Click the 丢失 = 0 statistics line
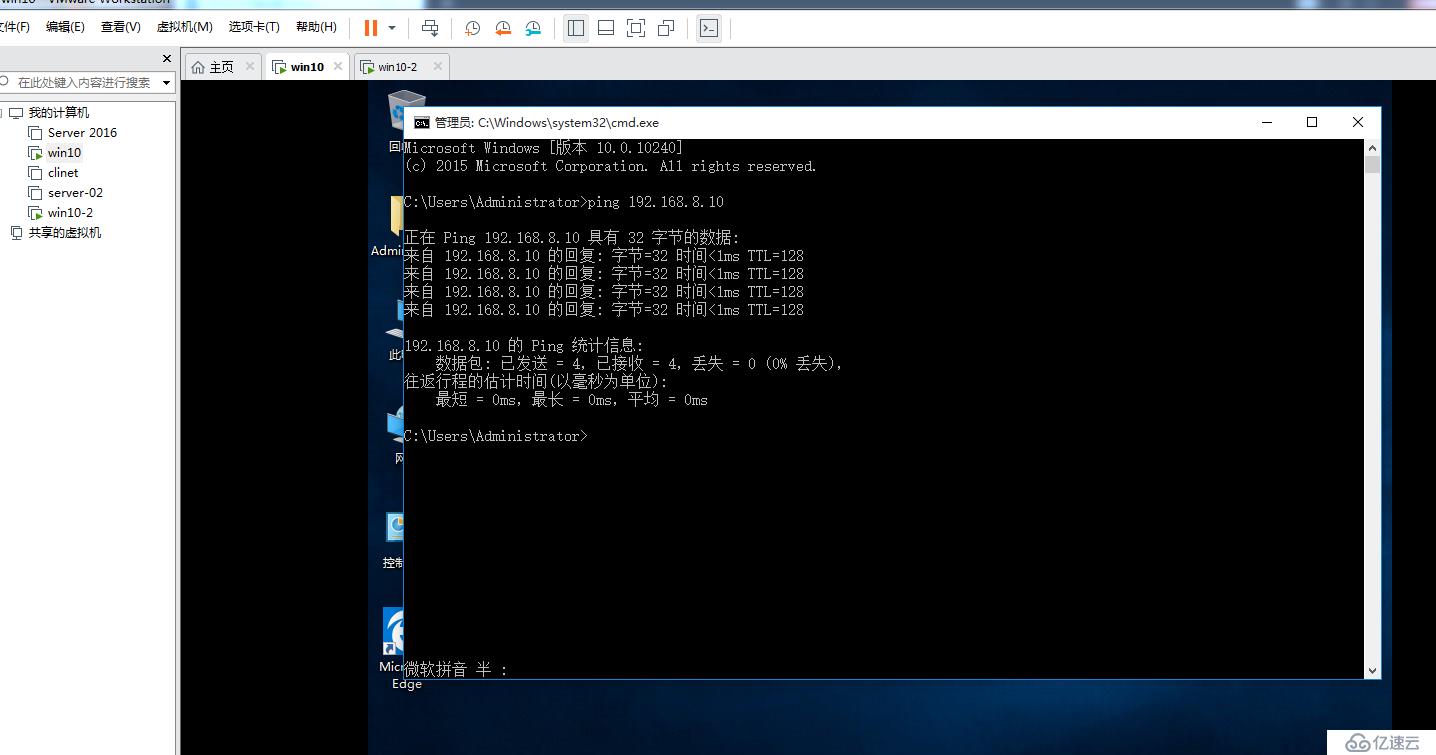The image size is (1436, 755). pyautogui.click(x=640, y=364)
